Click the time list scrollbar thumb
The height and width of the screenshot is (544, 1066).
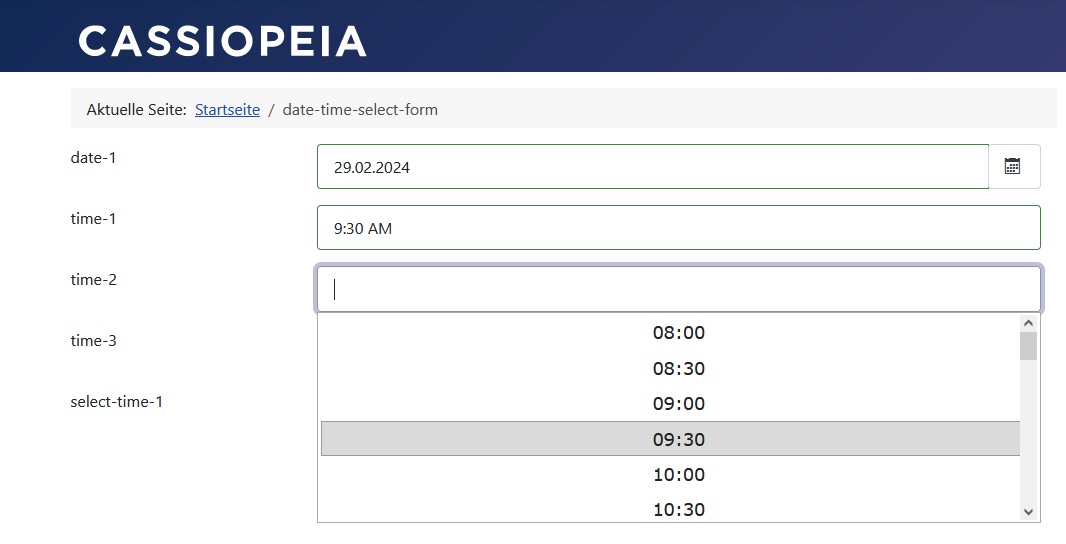point(1028,346)
